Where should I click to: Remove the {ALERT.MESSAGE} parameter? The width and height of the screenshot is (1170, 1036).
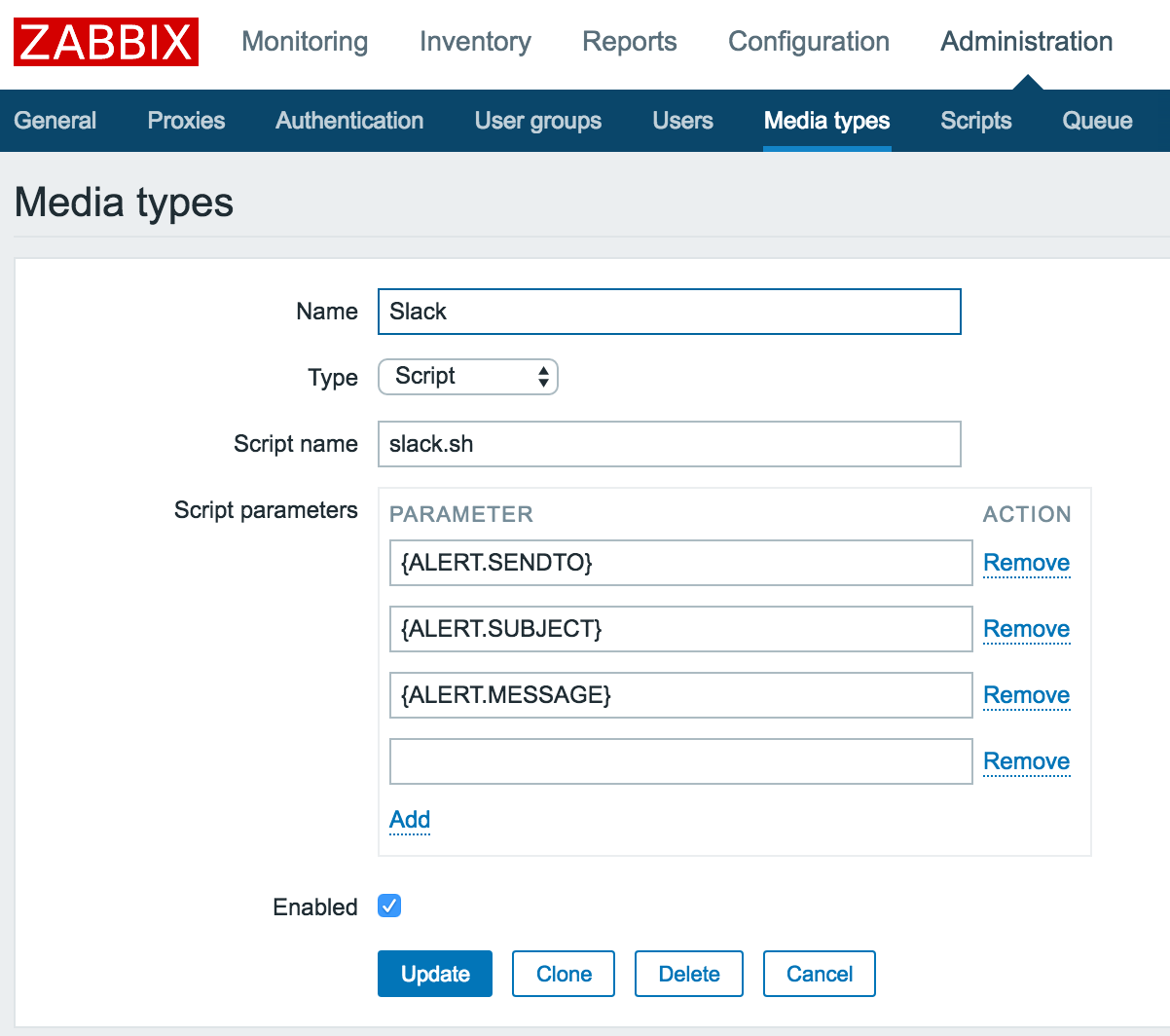pos(1027,695)
